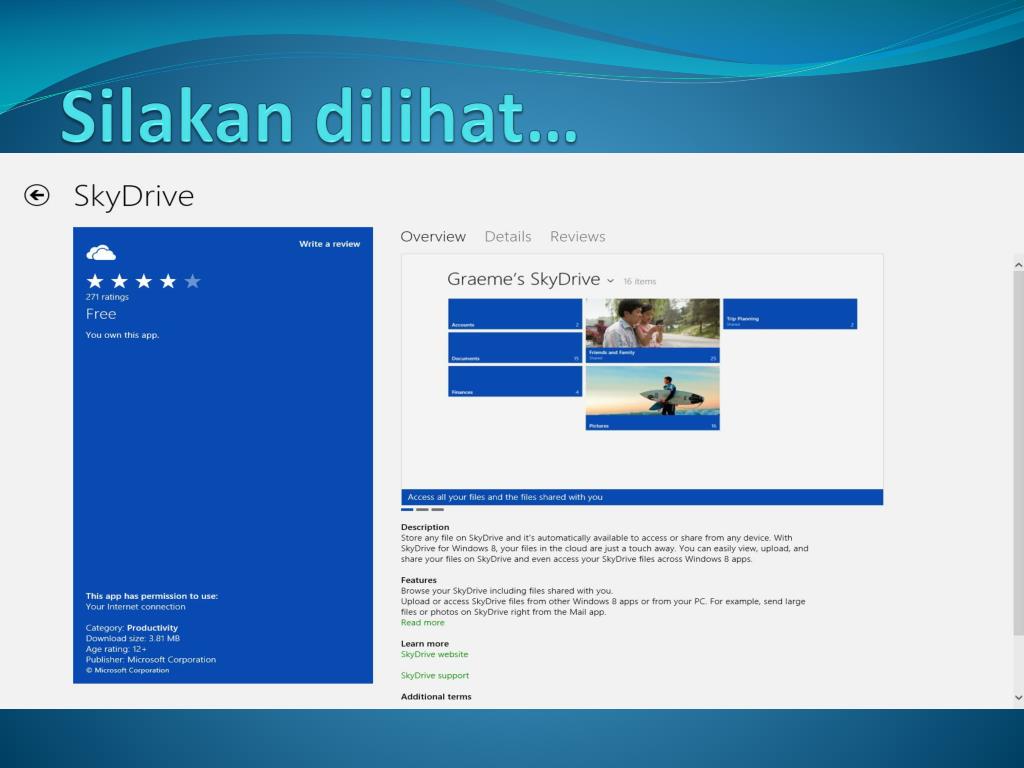This screenshot has height=768, width=1024.
Task: Switch to the Details tab
Action: [x=507, y=236]
